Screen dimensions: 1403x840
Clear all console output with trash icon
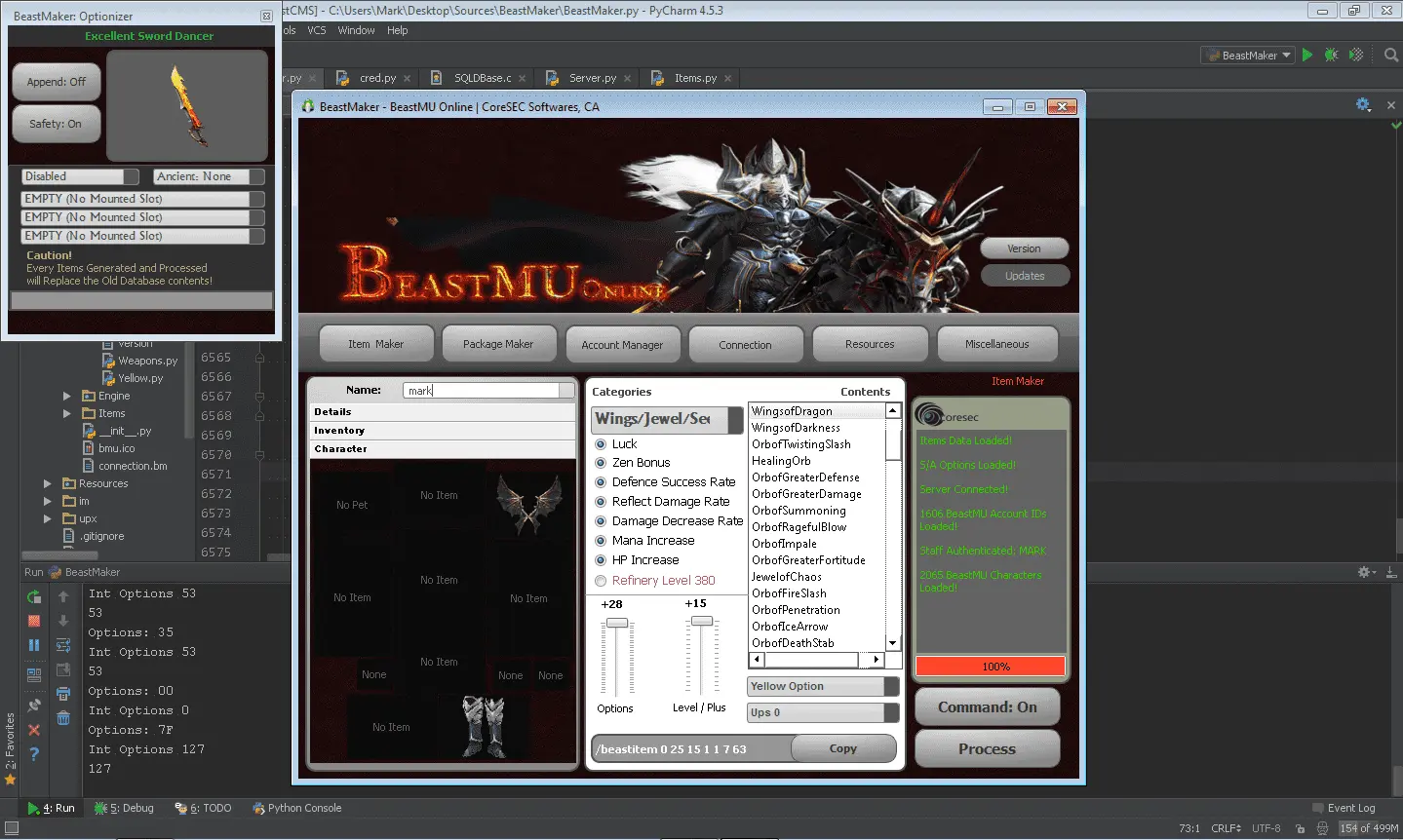(x=63, y=718)
